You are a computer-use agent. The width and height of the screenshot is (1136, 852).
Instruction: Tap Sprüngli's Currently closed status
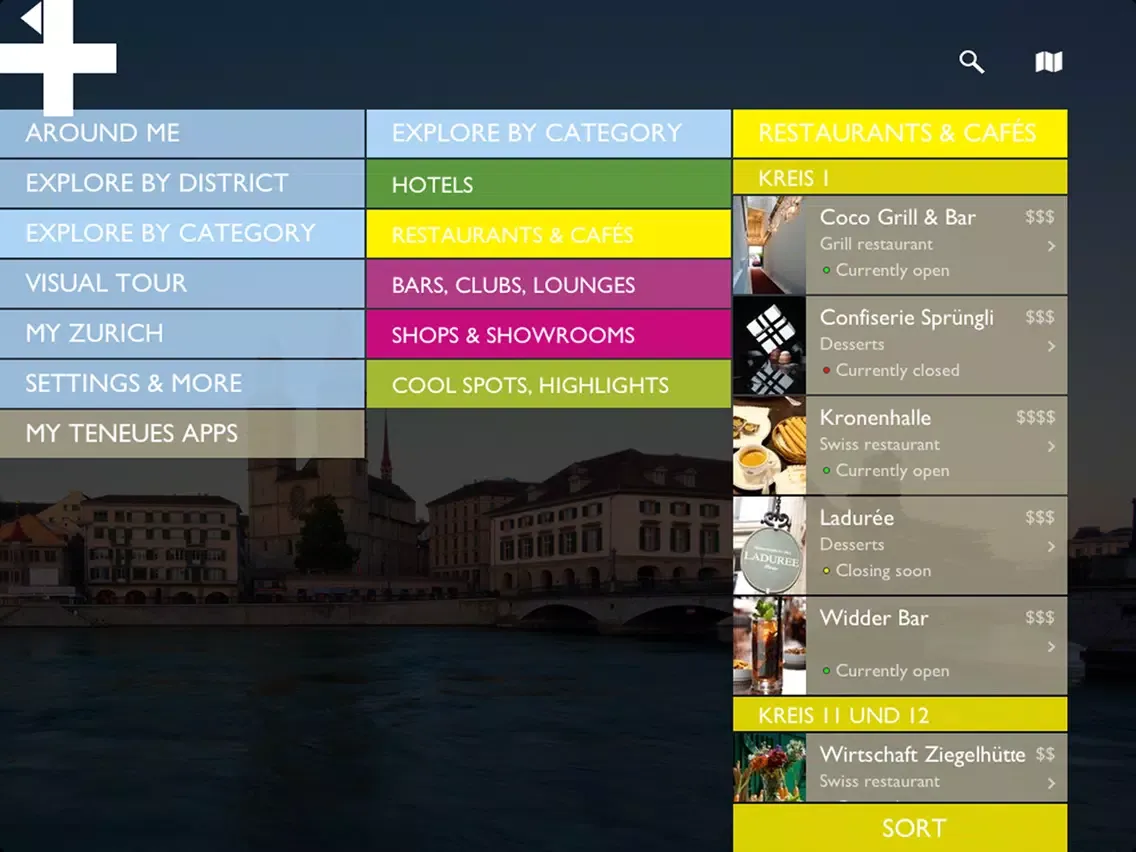[890, 370]
